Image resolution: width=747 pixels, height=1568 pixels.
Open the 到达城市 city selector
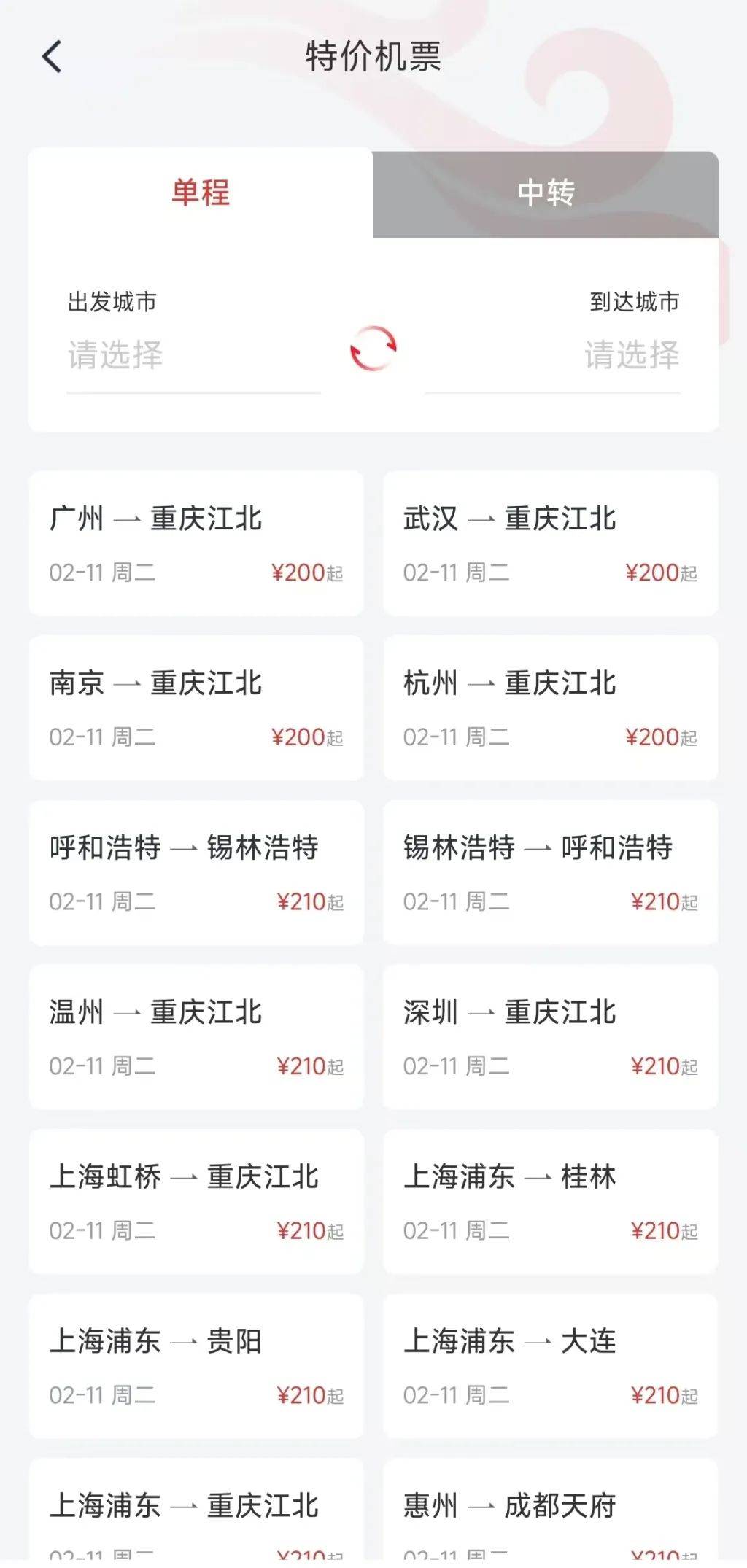pos(553,354)
